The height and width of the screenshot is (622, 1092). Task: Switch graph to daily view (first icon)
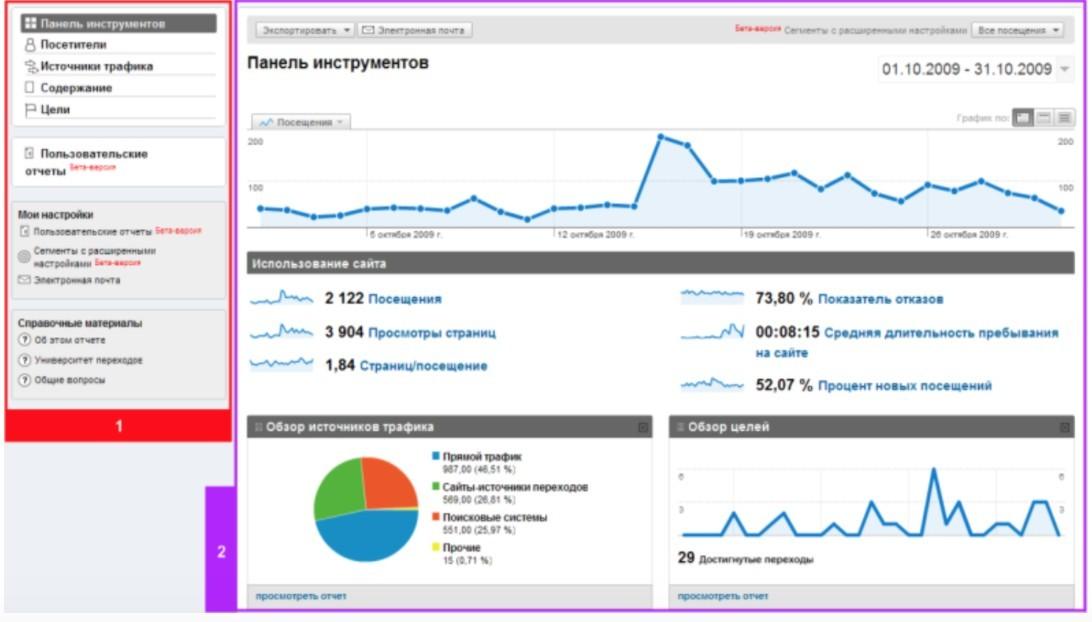[1023, 118]
